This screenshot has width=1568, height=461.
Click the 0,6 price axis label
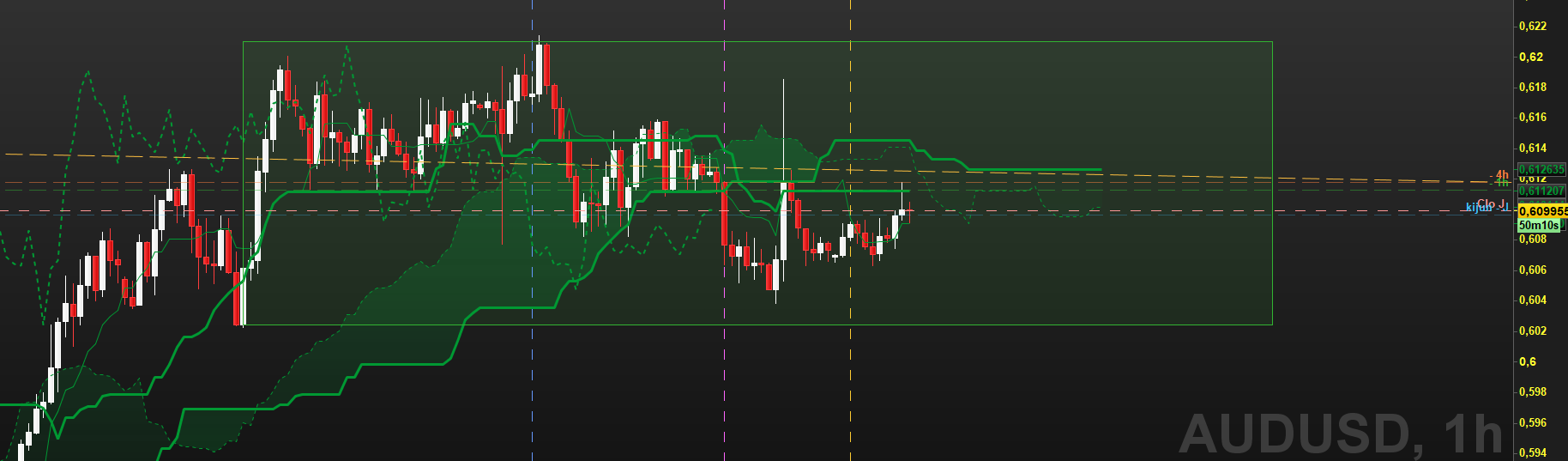point(1528,361)
